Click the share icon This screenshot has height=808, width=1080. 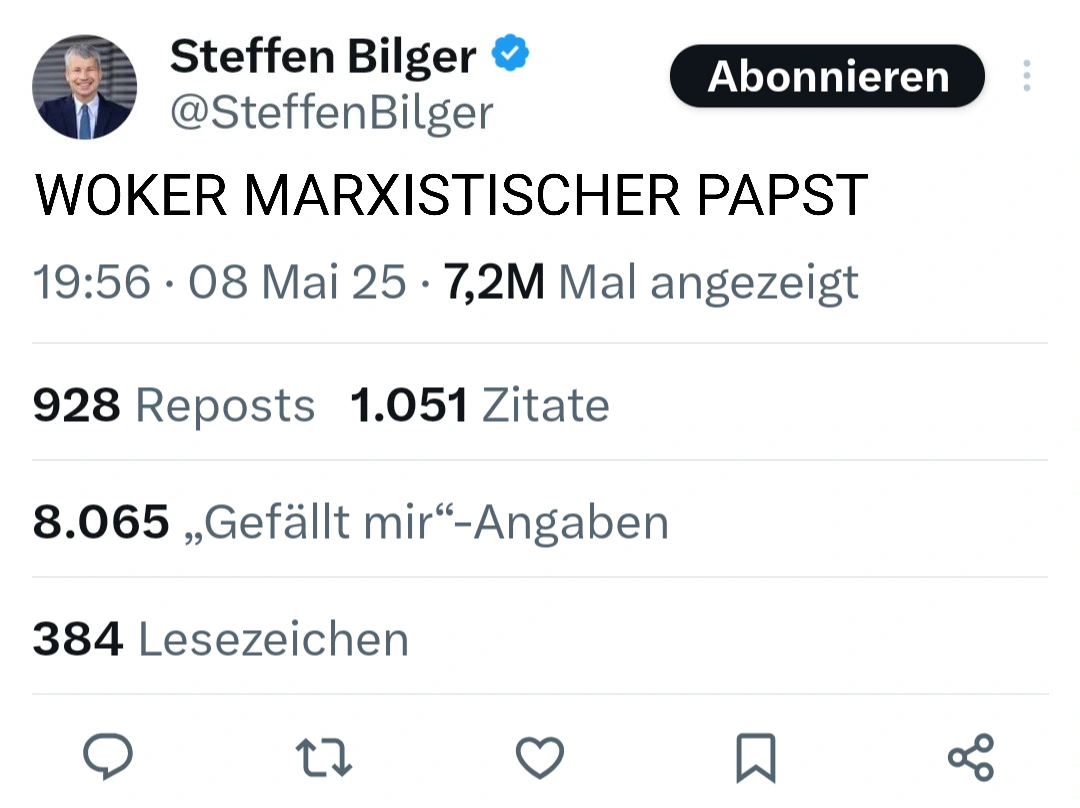pos(970,757)
